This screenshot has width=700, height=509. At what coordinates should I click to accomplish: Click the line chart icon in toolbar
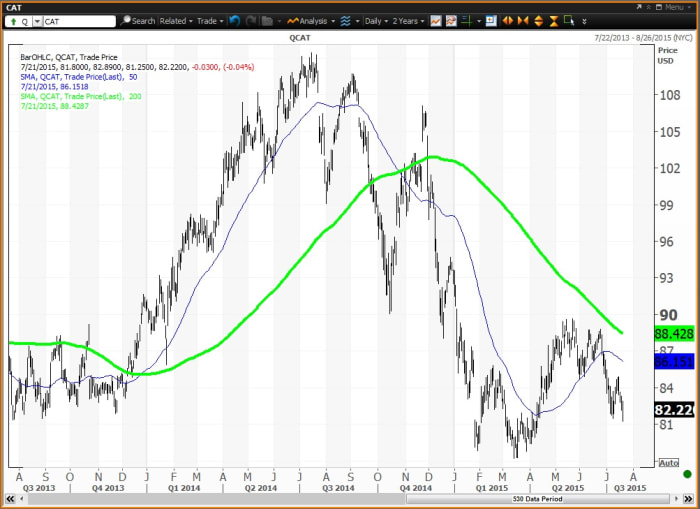(x=435, y=20)
